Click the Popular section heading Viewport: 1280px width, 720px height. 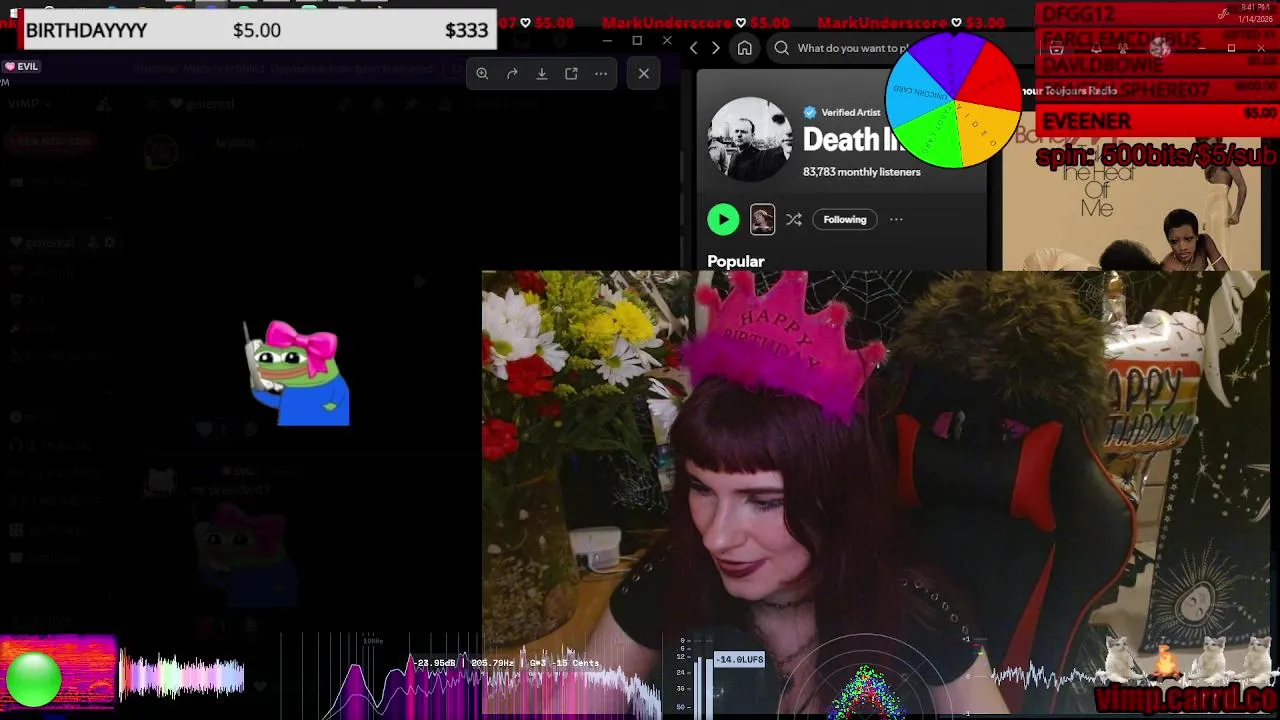click(x=736, y=261)
